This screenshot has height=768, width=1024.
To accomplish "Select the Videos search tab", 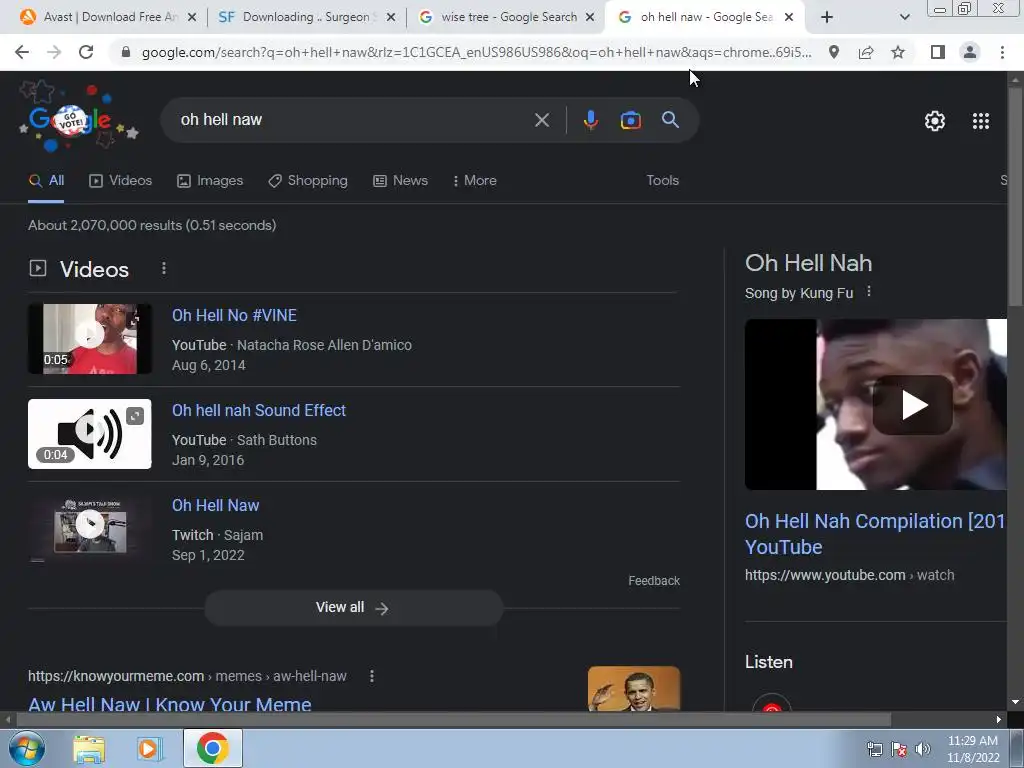I will click(121, 180).
